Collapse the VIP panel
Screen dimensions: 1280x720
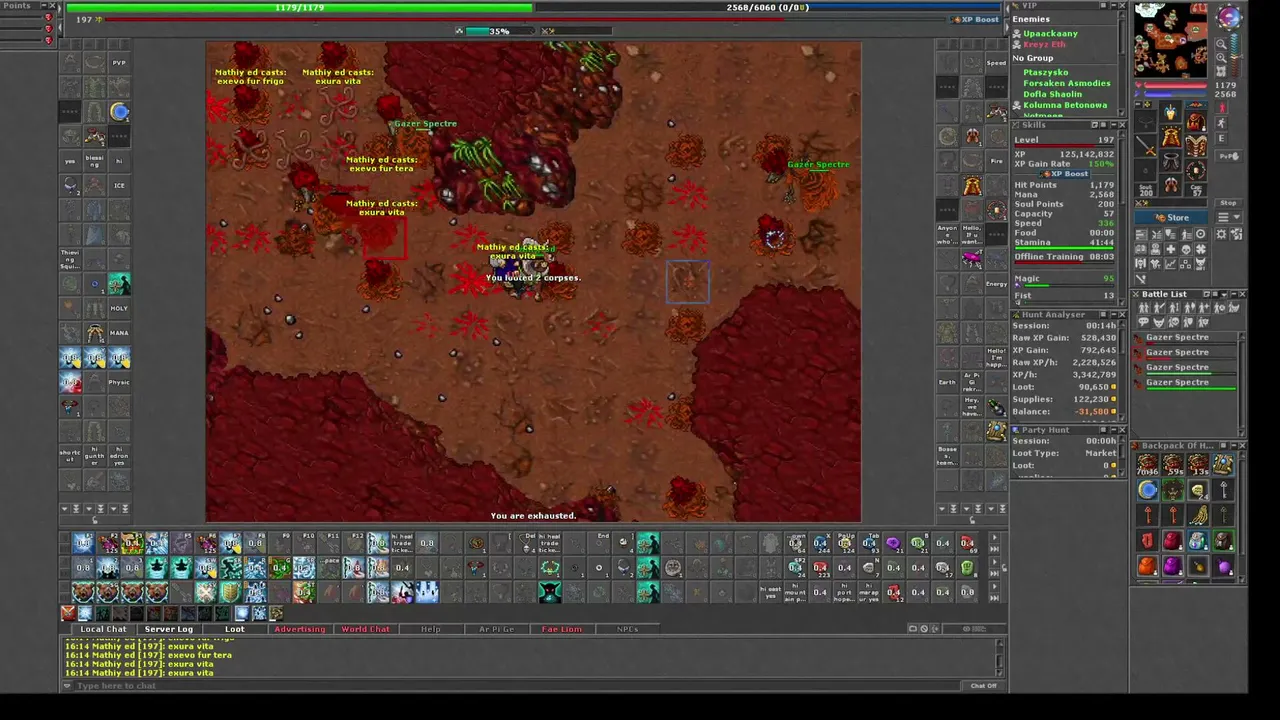(1113, 6)
